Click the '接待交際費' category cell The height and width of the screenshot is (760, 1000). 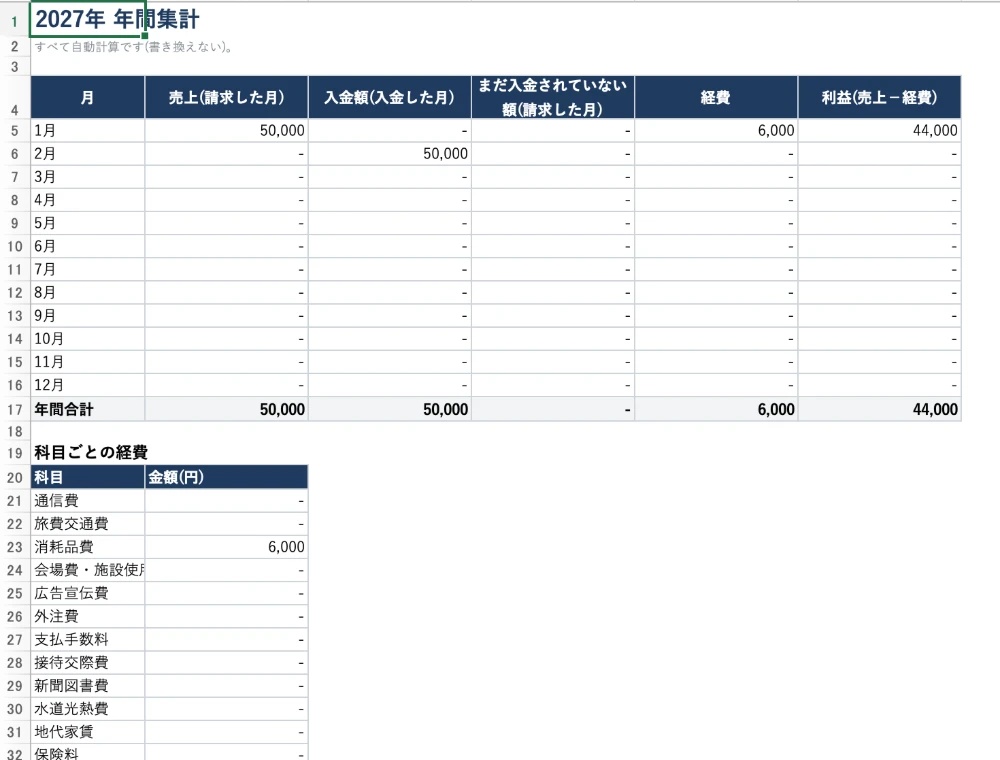(x=87, y=663)
